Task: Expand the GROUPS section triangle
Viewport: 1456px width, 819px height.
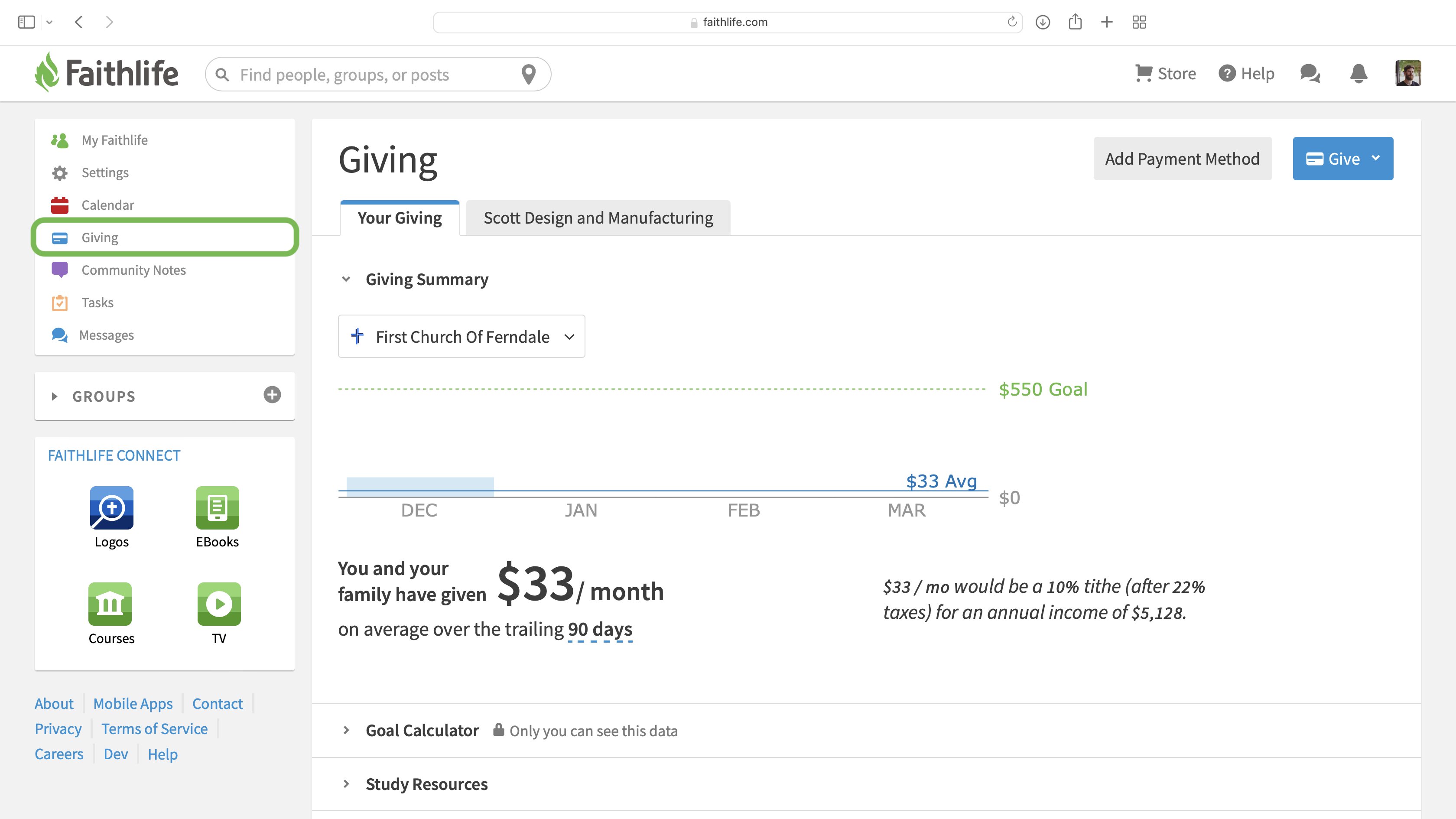Action: pos(54,396)
